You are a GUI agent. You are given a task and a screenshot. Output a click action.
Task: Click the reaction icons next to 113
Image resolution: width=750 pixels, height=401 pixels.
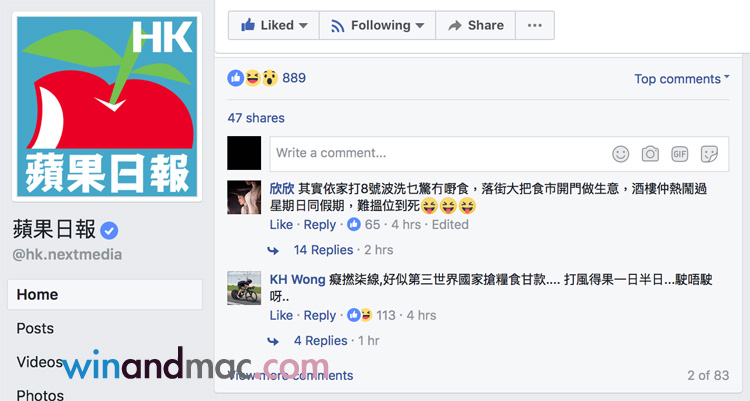(360, 315)
